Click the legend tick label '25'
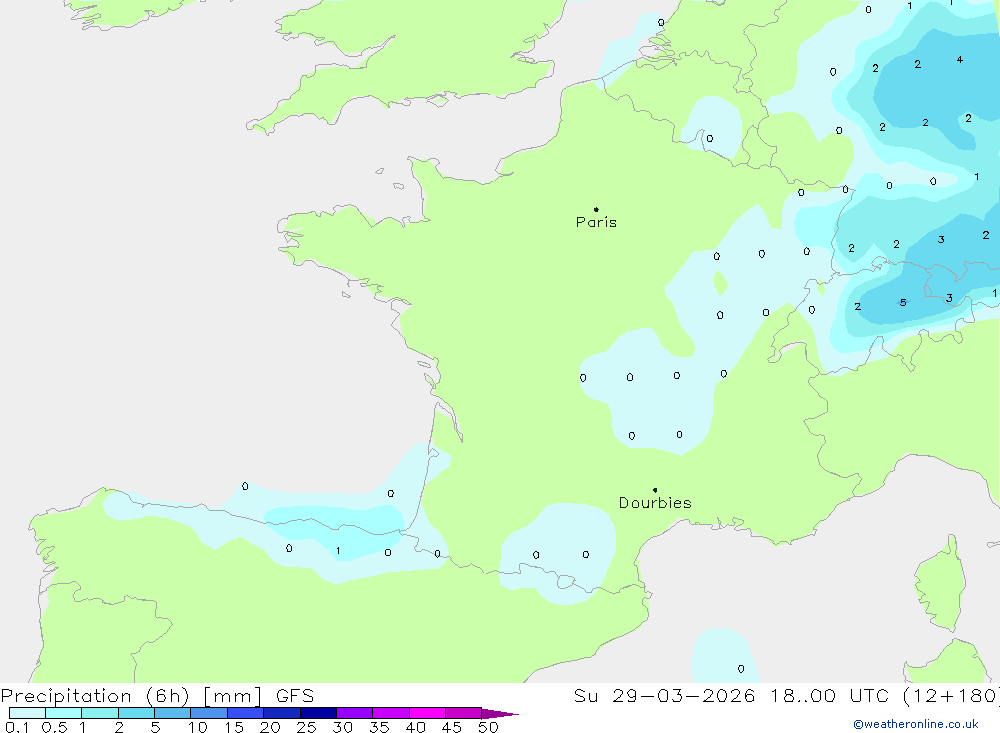The image size is (1000, 733). pos(306,727)
